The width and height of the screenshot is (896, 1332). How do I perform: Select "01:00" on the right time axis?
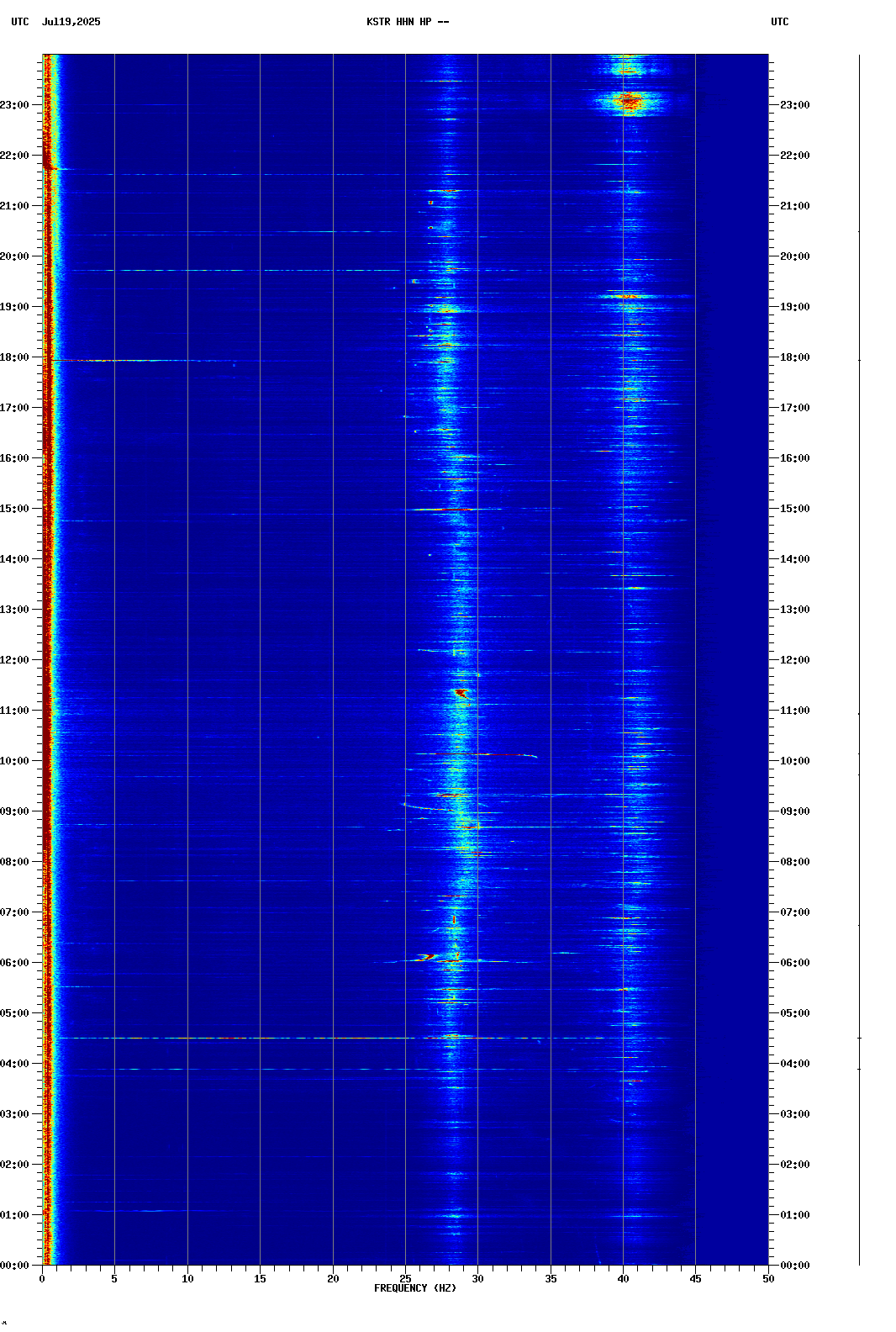(x=795, y=1215)
